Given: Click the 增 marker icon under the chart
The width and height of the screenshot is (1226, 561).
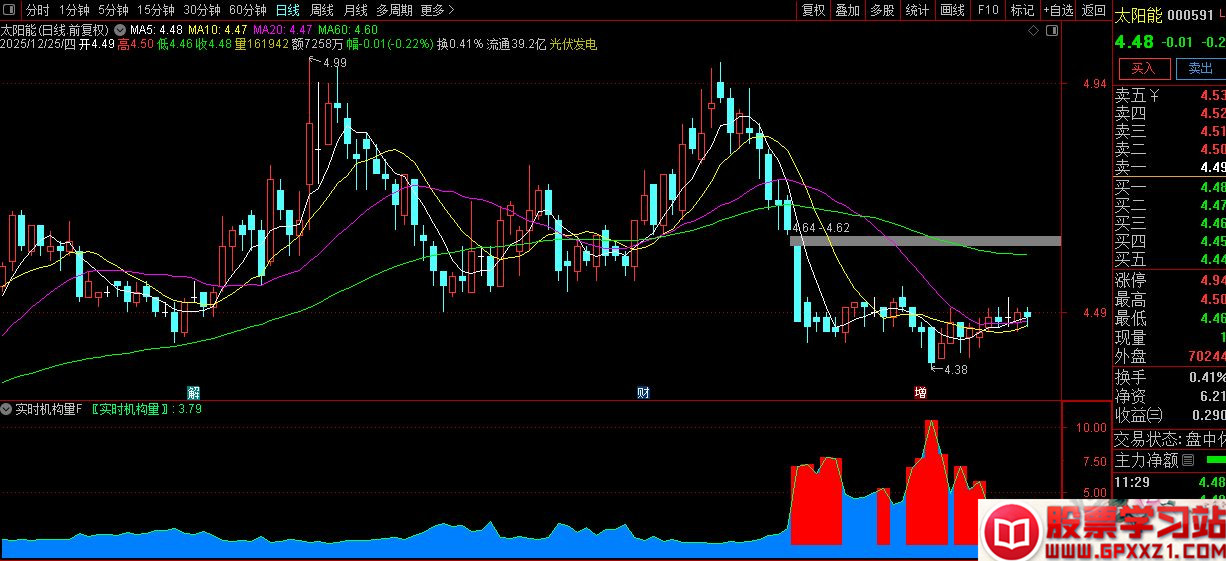Looking at the screenshot, I should tap(920, 392).
